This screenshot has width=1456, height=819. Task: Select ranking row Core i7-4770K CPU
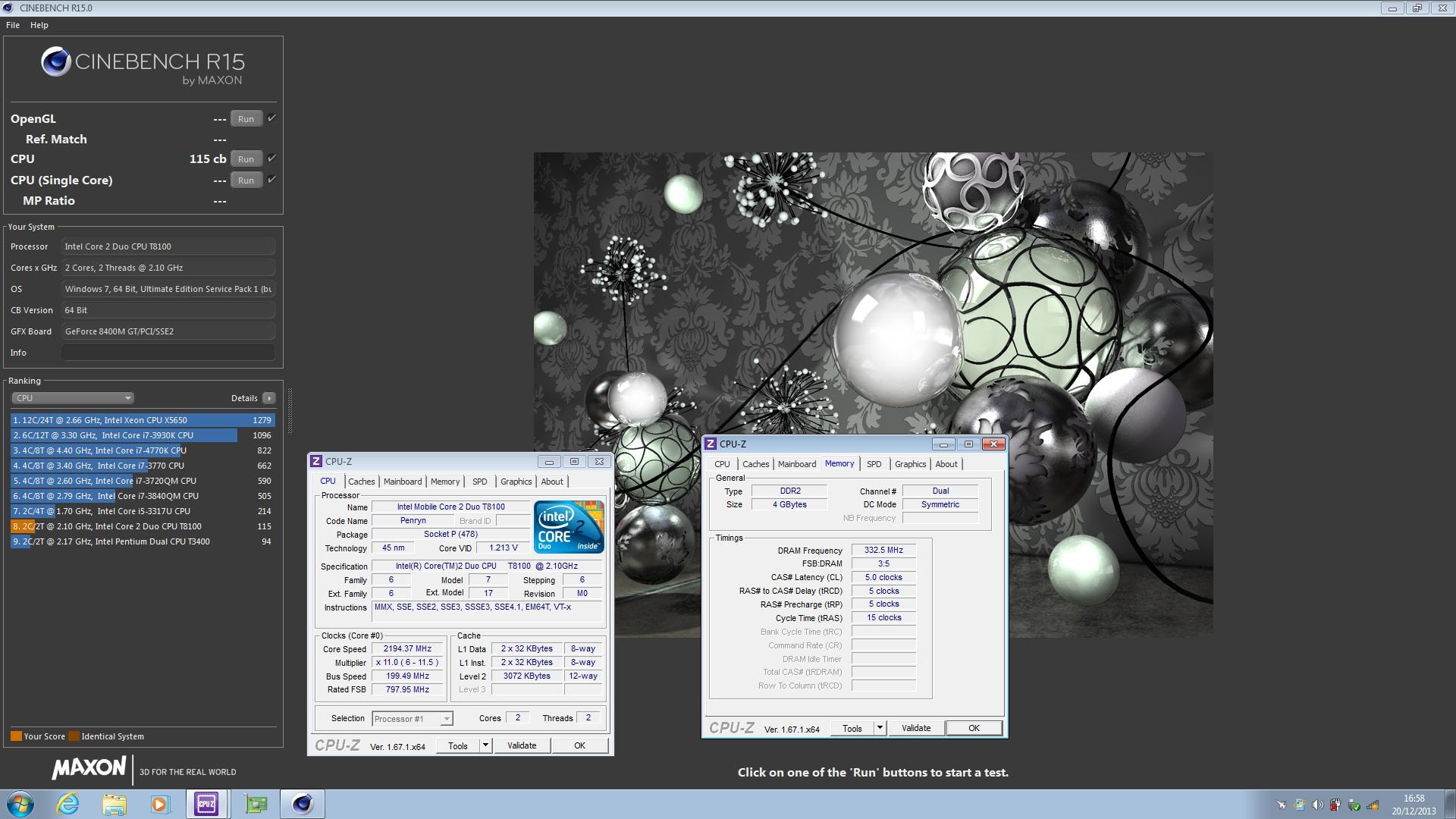143,450
